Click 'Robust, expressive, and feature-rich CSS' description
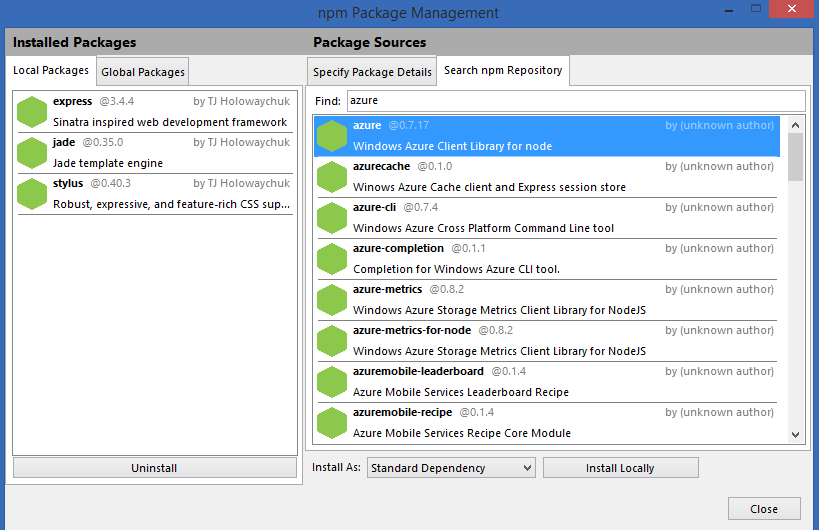Screen dimensions: 819x530 pyautogui.click(x=171, y=204)
